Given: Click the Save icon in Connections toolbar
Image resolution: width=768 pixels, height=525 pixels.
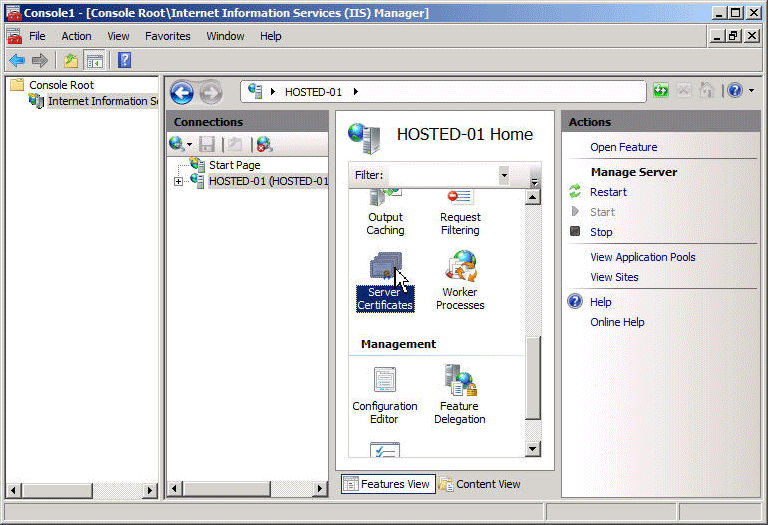Looking at the screenshot, I should pos(207,144).
